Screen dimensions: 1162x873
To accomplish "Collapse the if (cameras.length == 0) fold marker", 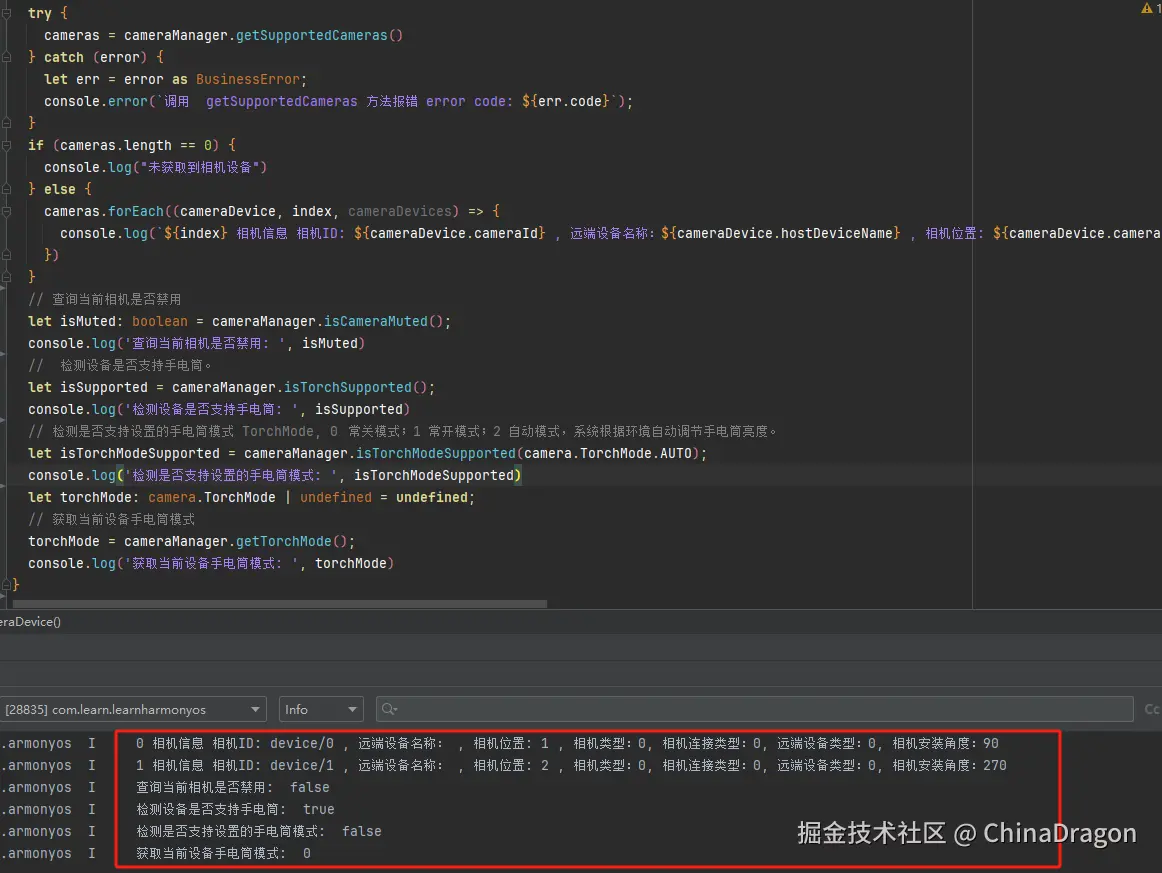I will click(6, 145).
